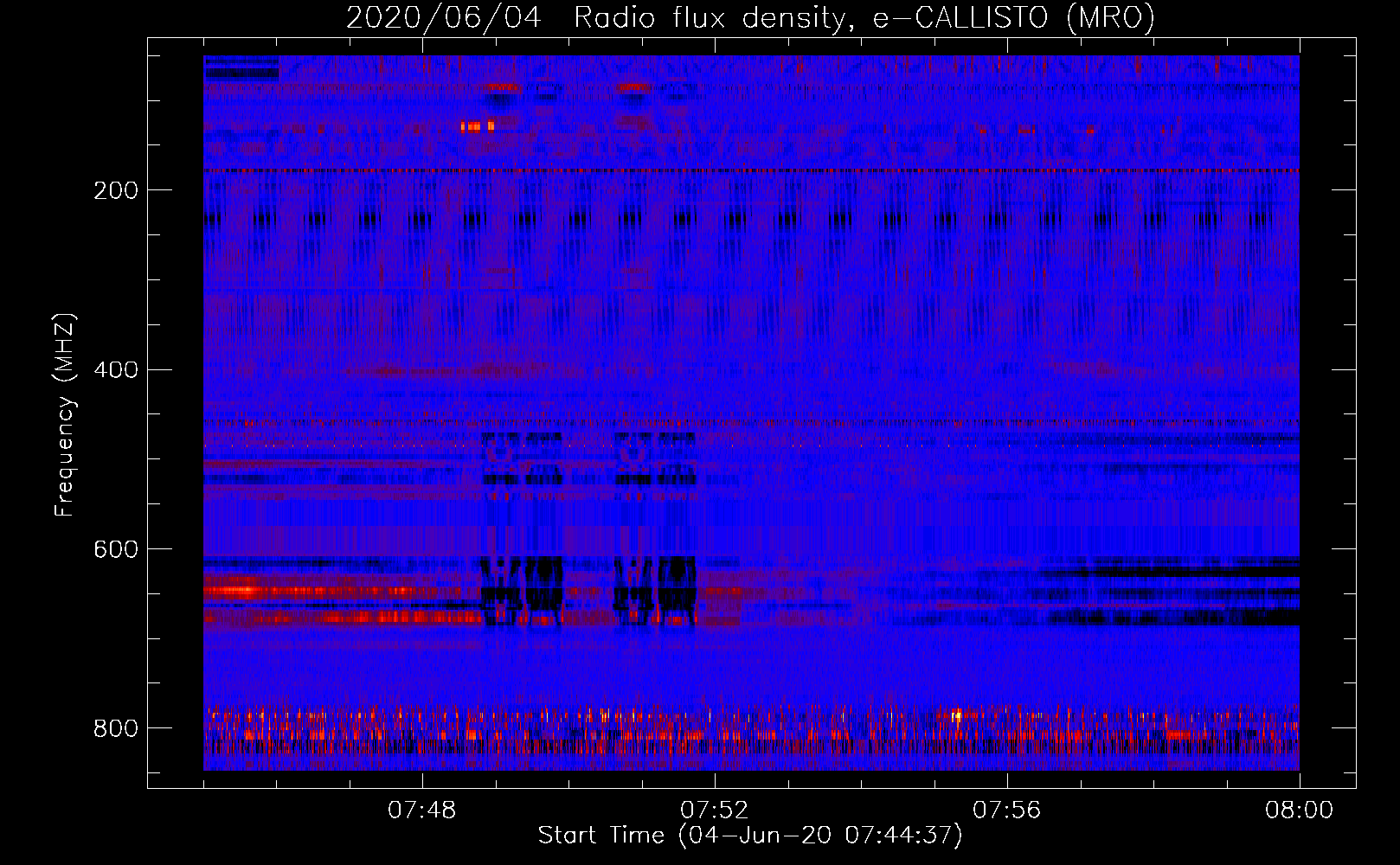The height and width of the screenshot is (865, 1400).
Task: Click the 08:00 time tick label
Action: click(1300, 811)
